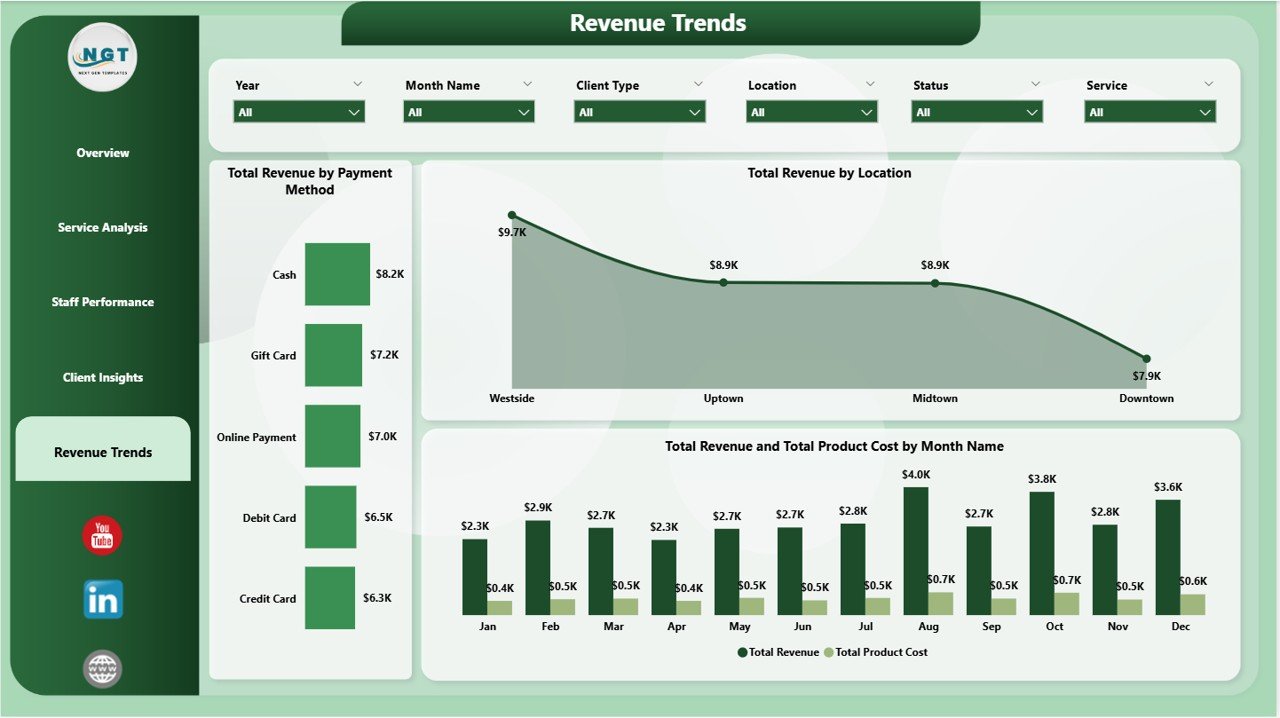Expand the Client Type dropdown

pyautogui.click(x=640, y=112)
